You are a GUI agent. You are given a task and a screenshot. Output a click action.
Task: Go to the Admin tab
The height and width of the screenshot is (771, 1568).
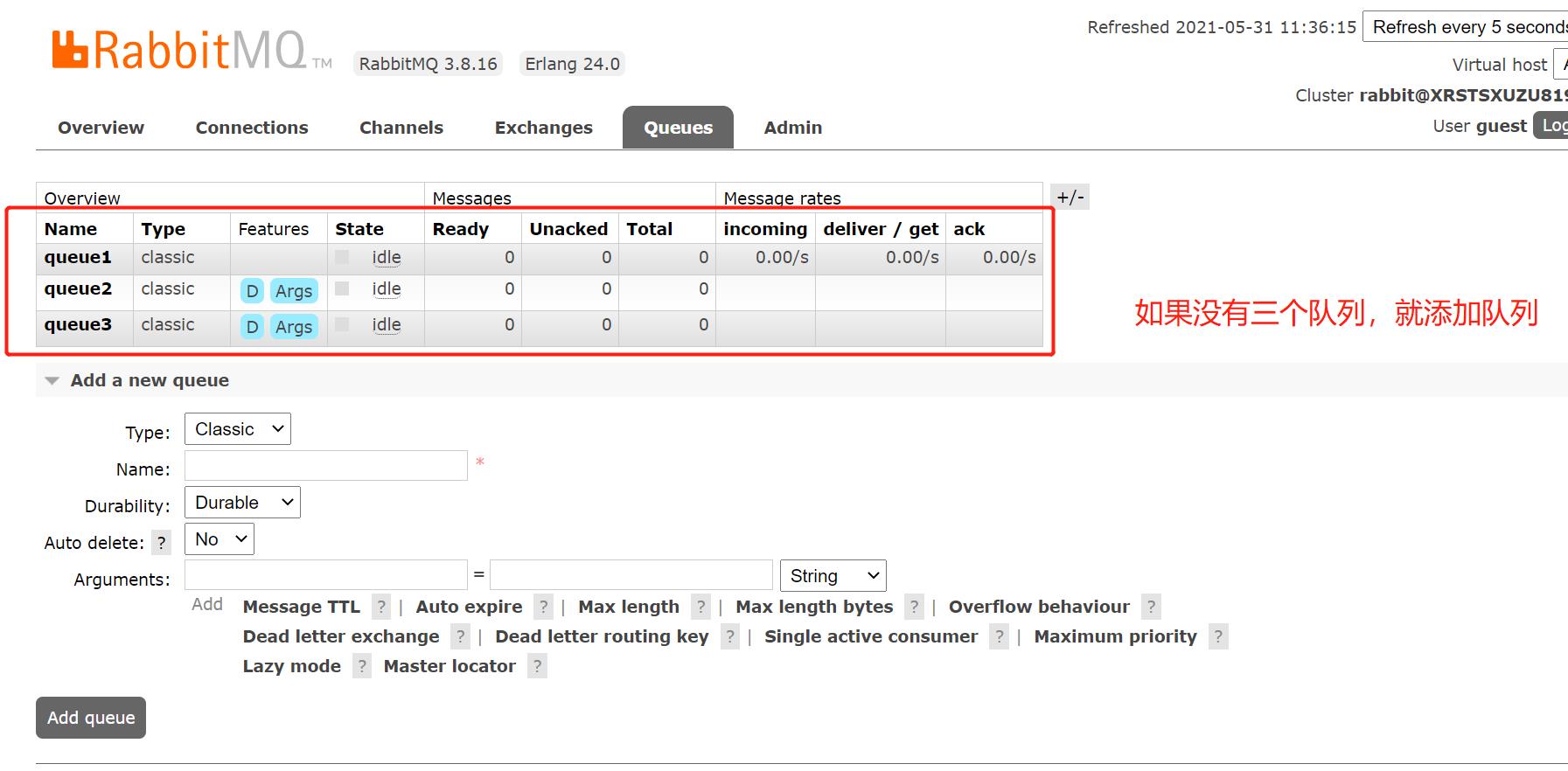[793, 128]
